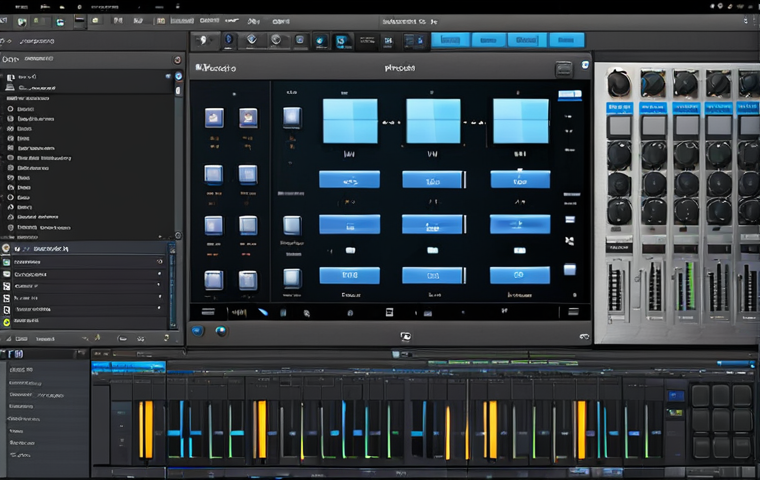This screenshot has height=480, width=760.
Task: Click the beige round icon heading the lower-left track list
Action: pyautogui.click(x=6, y=248)
